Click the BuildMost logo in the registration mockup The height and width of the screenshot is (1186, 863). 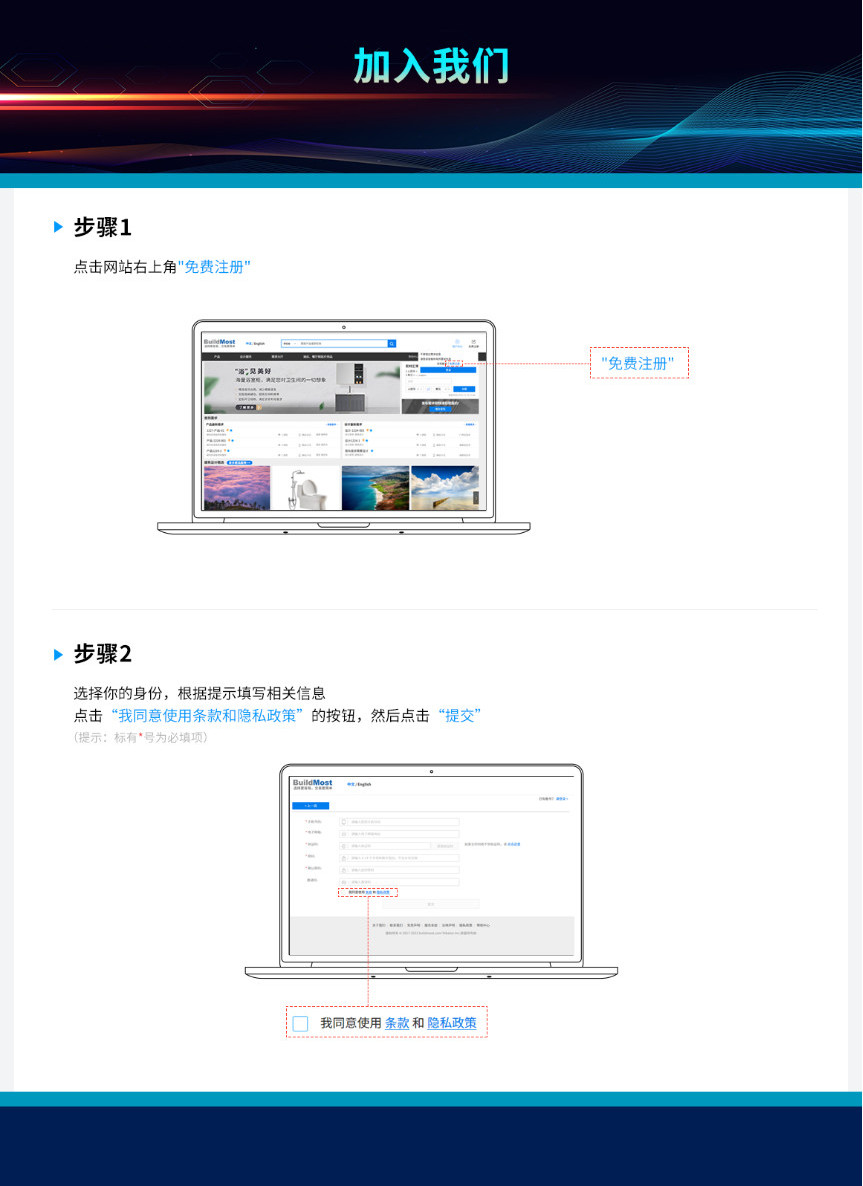[312, 784]
